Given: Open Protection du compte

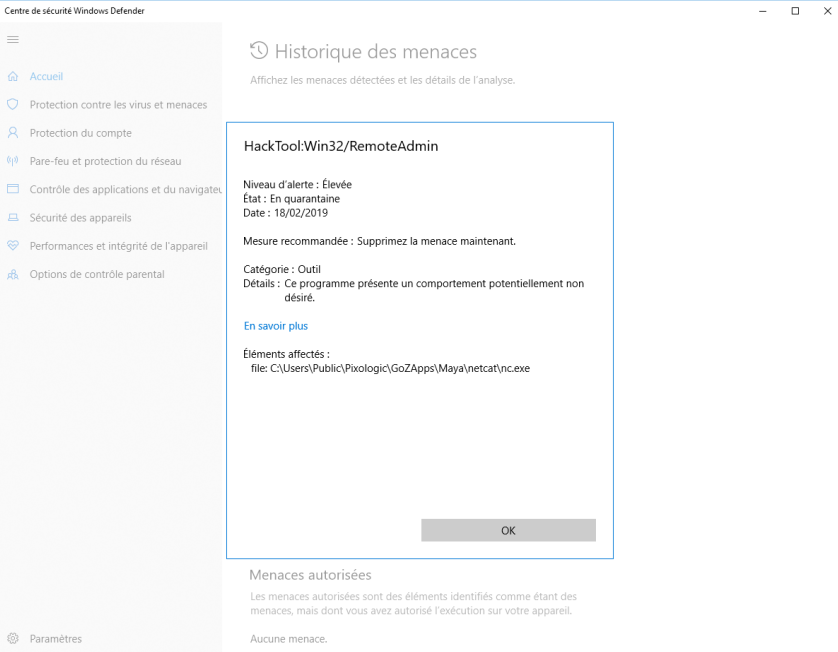Looking at the screenshot, I should point(80,133).
